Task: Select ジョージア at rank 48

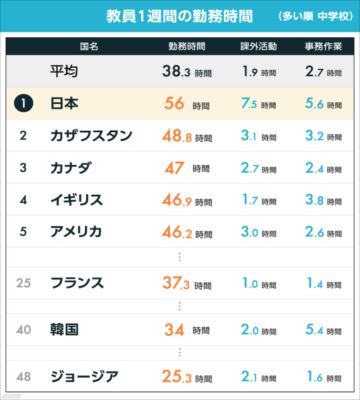Action: (84, 377)
